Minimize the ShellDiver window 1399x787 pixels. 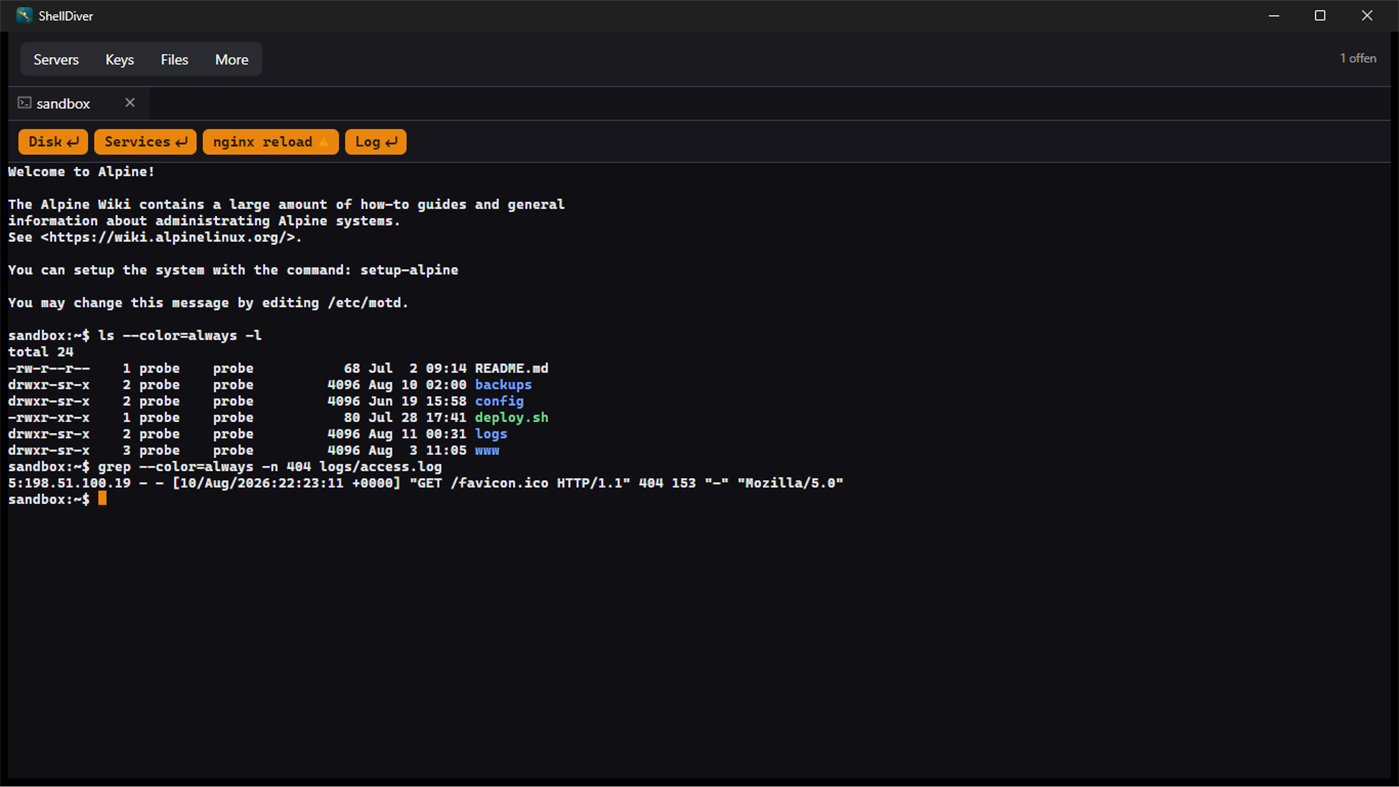1274,16
